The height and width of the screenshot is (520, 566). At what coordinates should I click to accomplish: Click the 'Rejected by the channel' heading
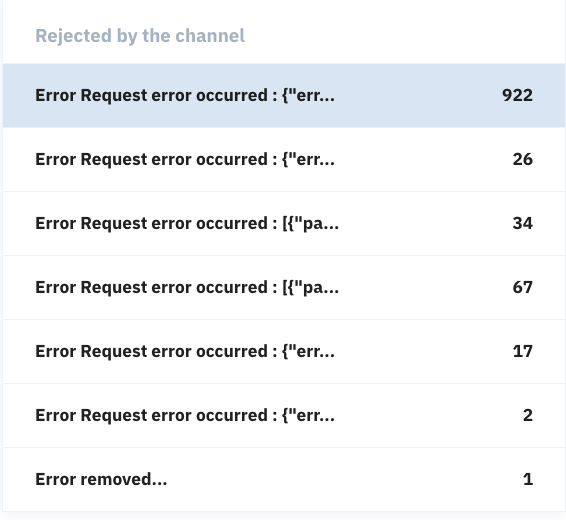pyautogui.click(x=140, y=36)
